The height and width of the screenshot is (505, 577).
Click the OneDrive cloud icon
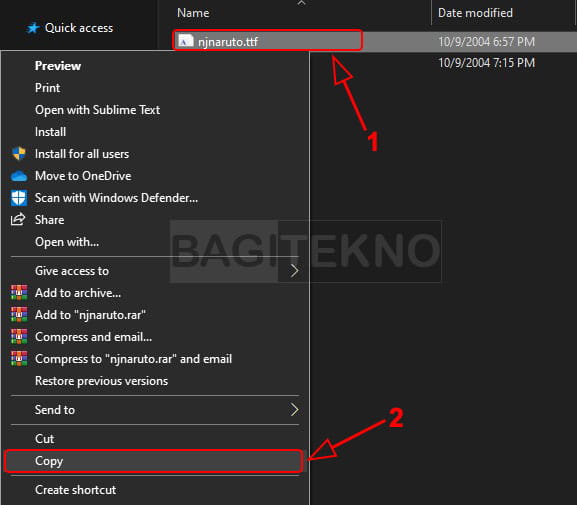coord(19,176)
